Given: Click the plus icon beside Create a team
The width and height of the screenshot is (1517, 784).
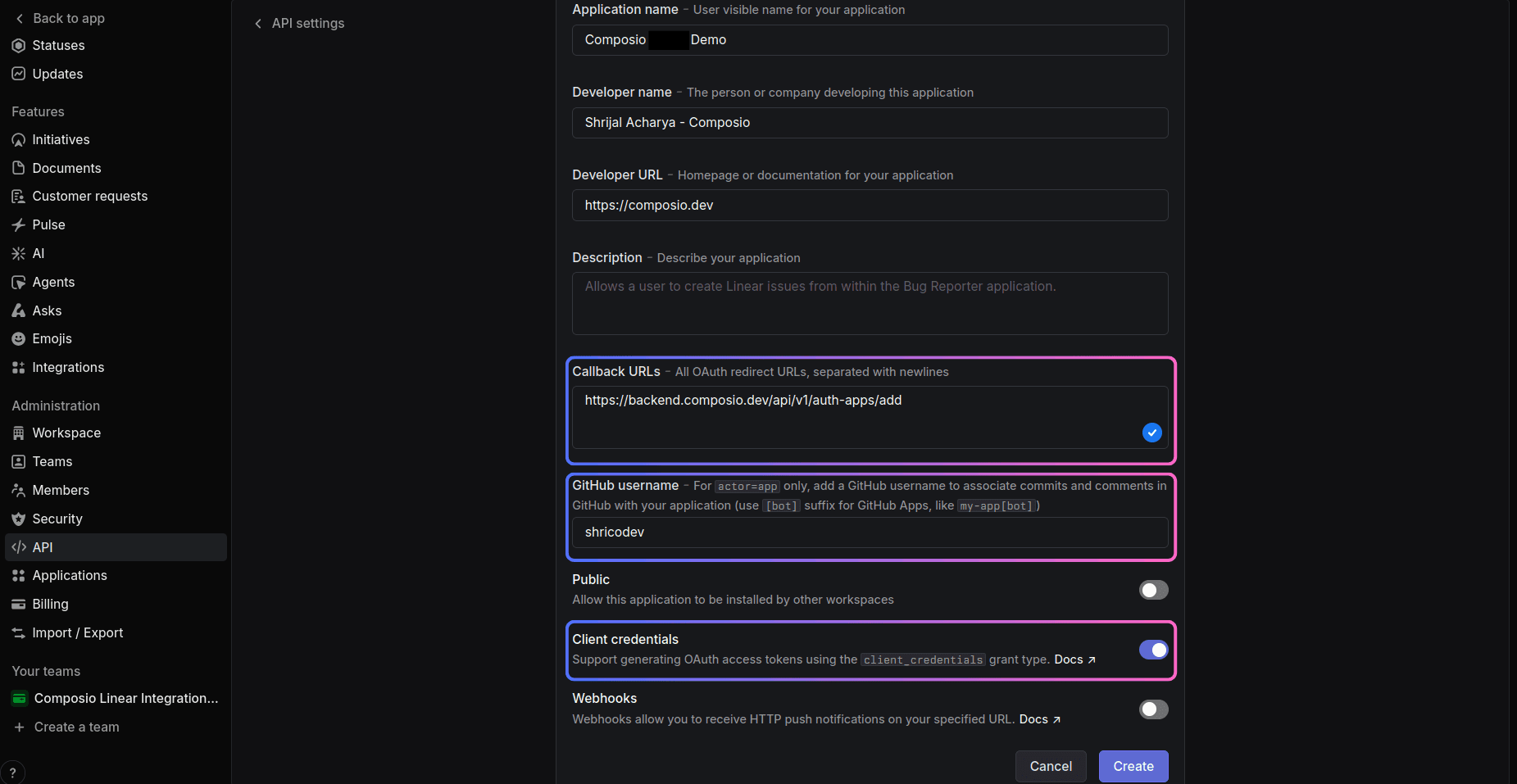Looking at the screenshot, I should [x=19, y=727].
